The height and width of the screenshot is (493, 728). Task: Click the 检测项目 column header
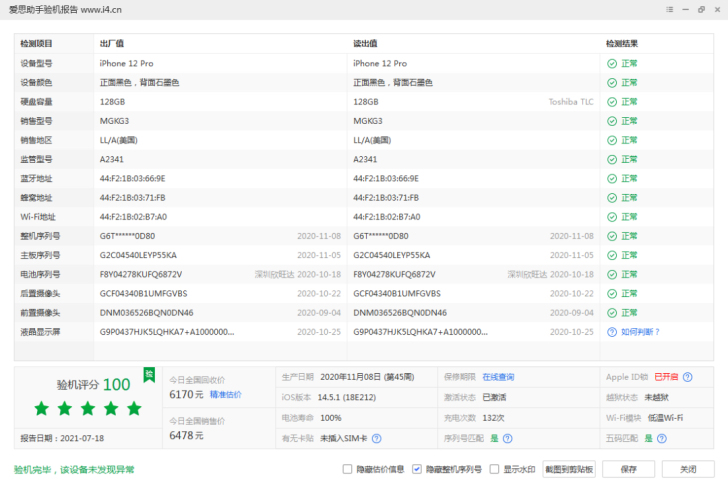pyautogui.click(x=36, y=44)
